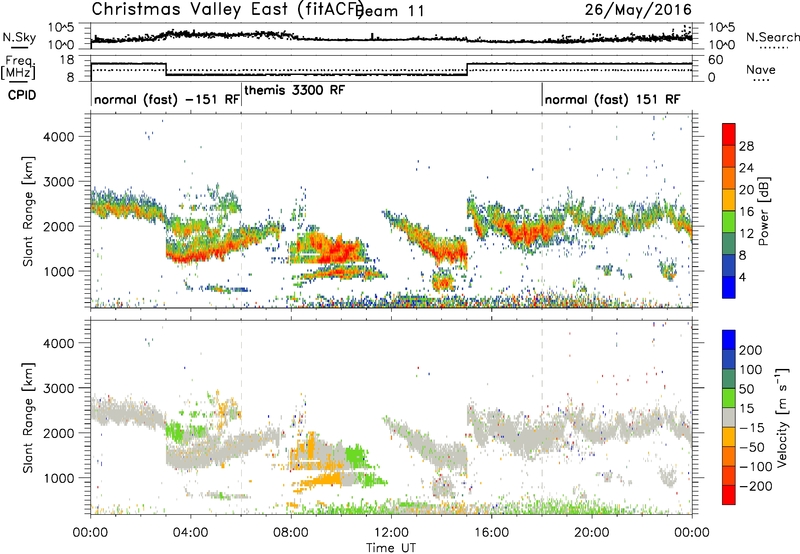This screenshot has height=554, width=800.
Task: Click the power panel 'Slant Range [km]' label
Action: [x=28, y=211]
